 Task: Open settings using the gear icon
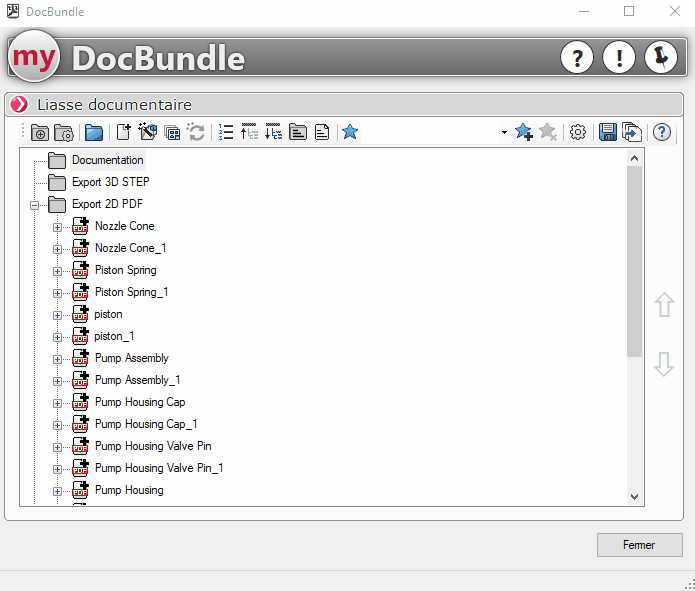click(577, 132)
